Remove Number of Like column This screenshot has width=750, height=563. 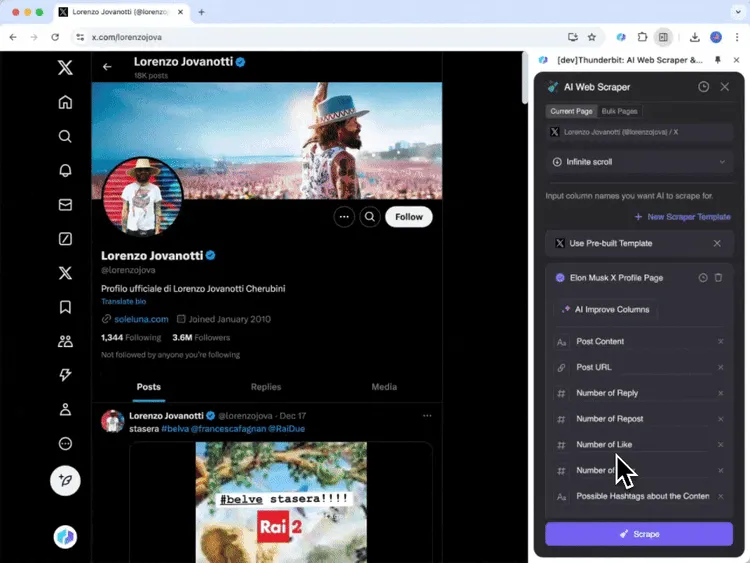coord(720,445)
